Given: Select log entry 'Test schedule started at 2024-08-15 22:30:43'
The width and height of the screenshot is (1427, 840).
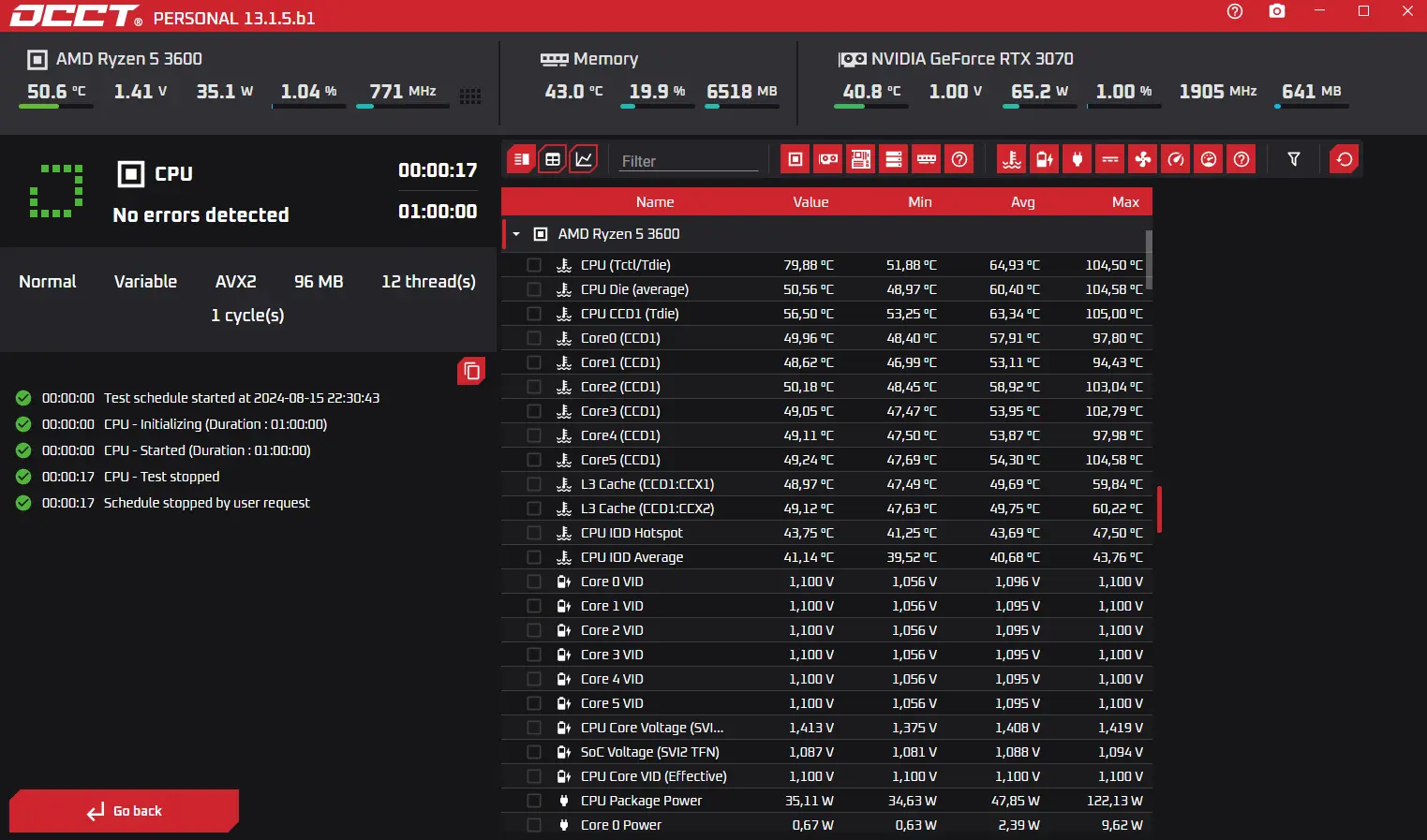Looking at the screenshot, I should [x=242, y=398].
